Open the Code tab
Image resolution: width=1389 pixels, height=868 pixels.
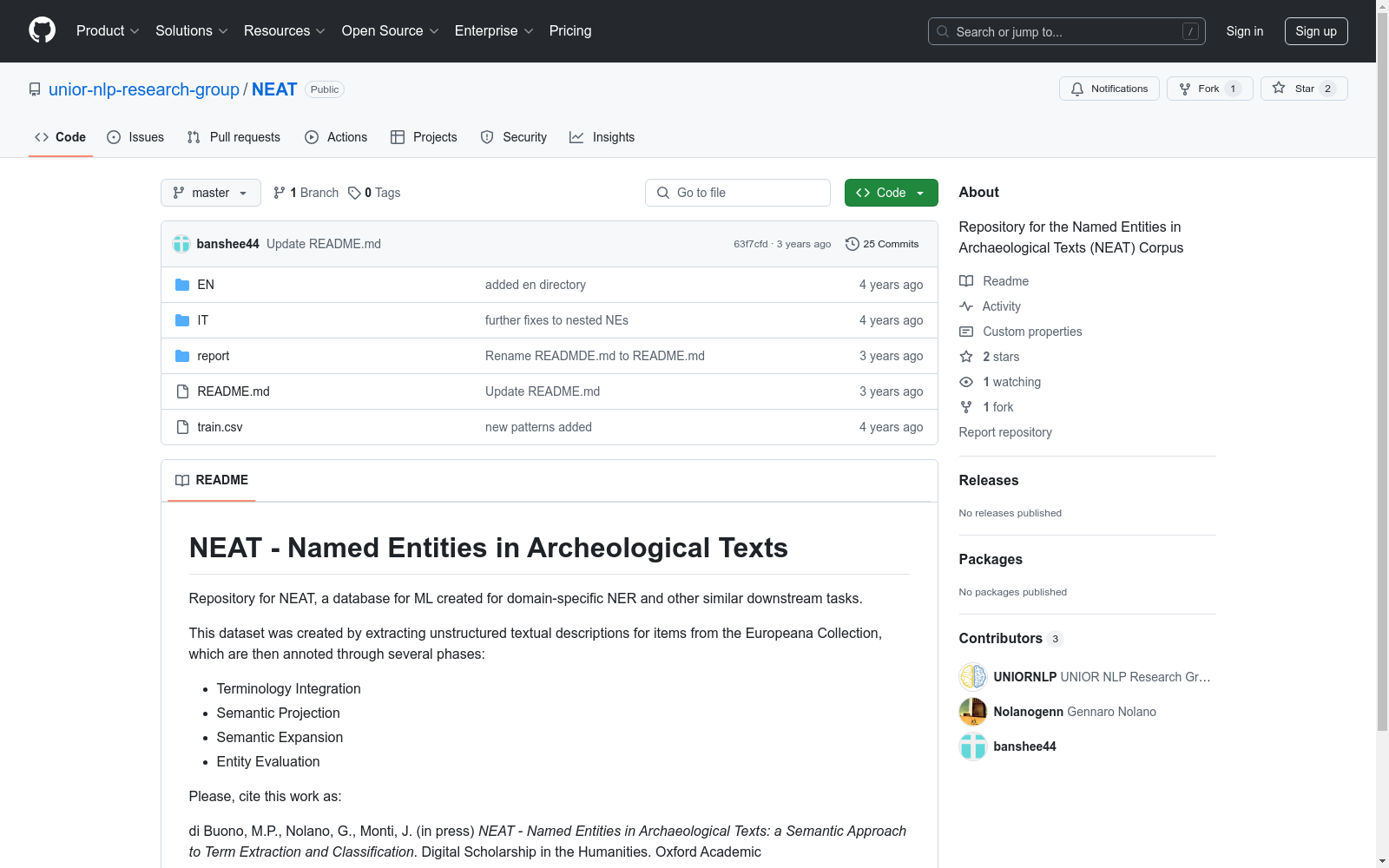click(x=61, y=137)
